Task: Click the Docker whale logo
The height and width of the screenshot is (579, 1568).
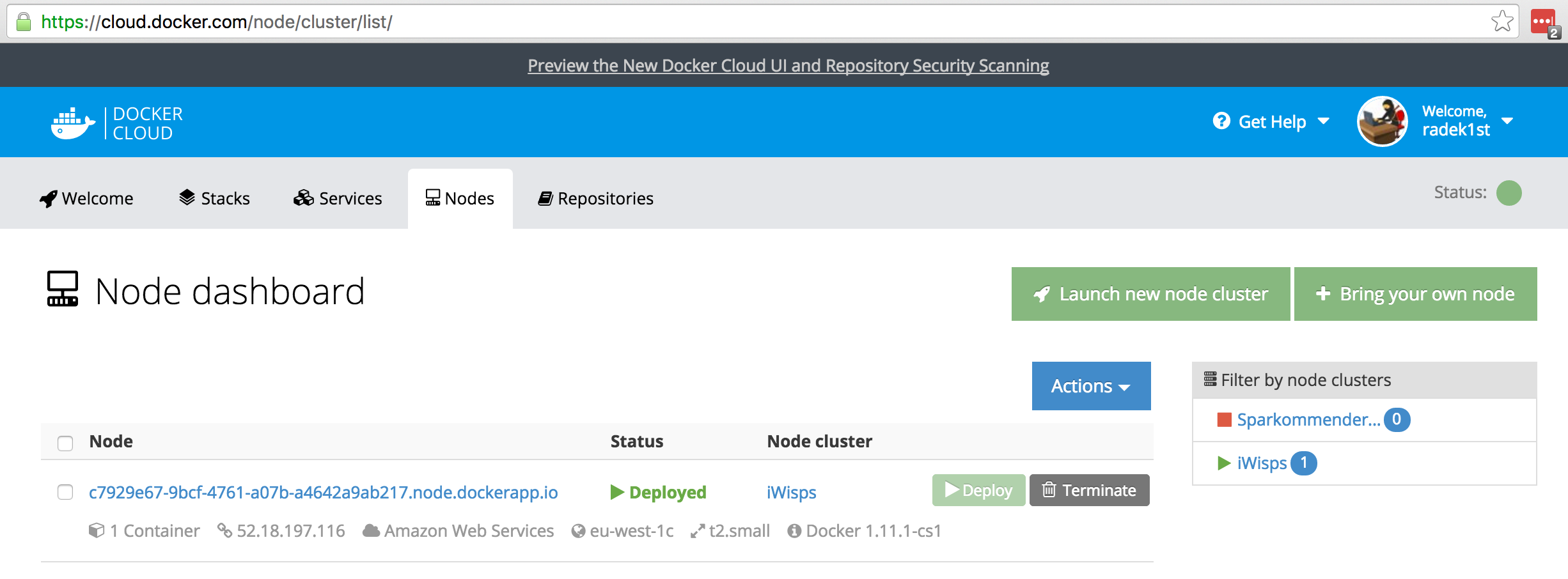Action: [73, 123]
